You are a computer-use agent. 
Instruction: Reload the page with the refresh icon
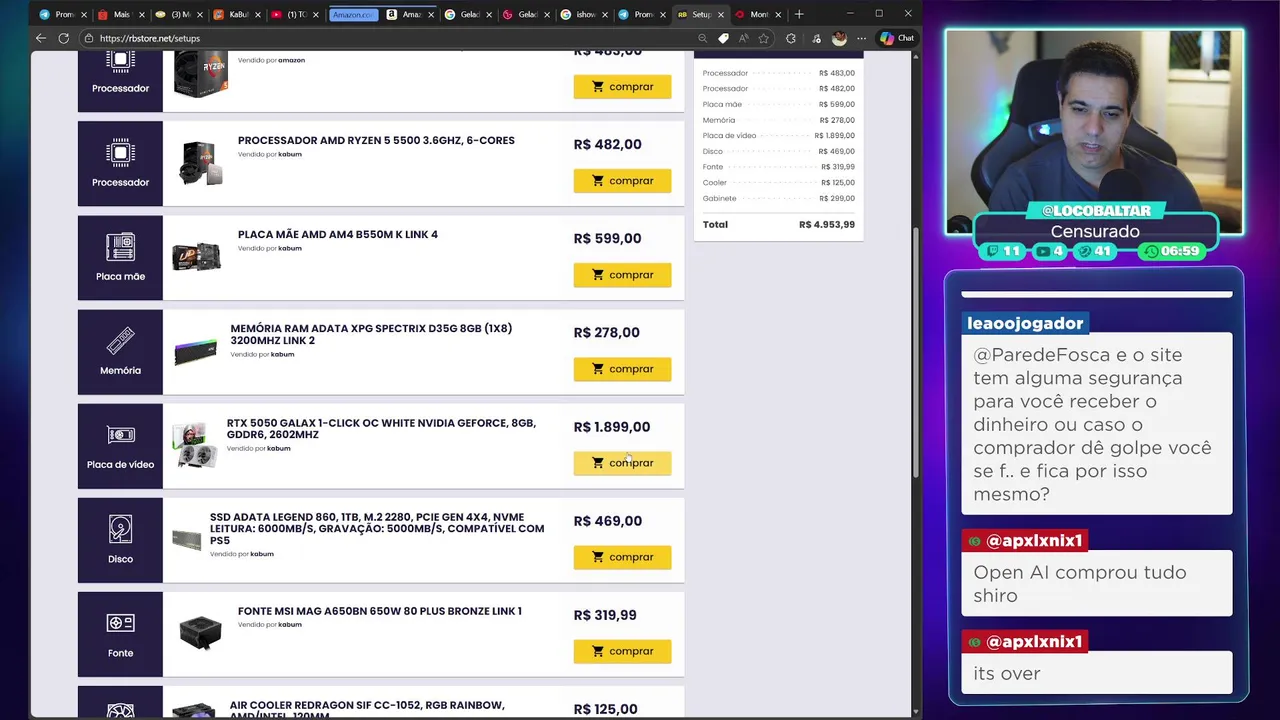click(x=63, y=38)
